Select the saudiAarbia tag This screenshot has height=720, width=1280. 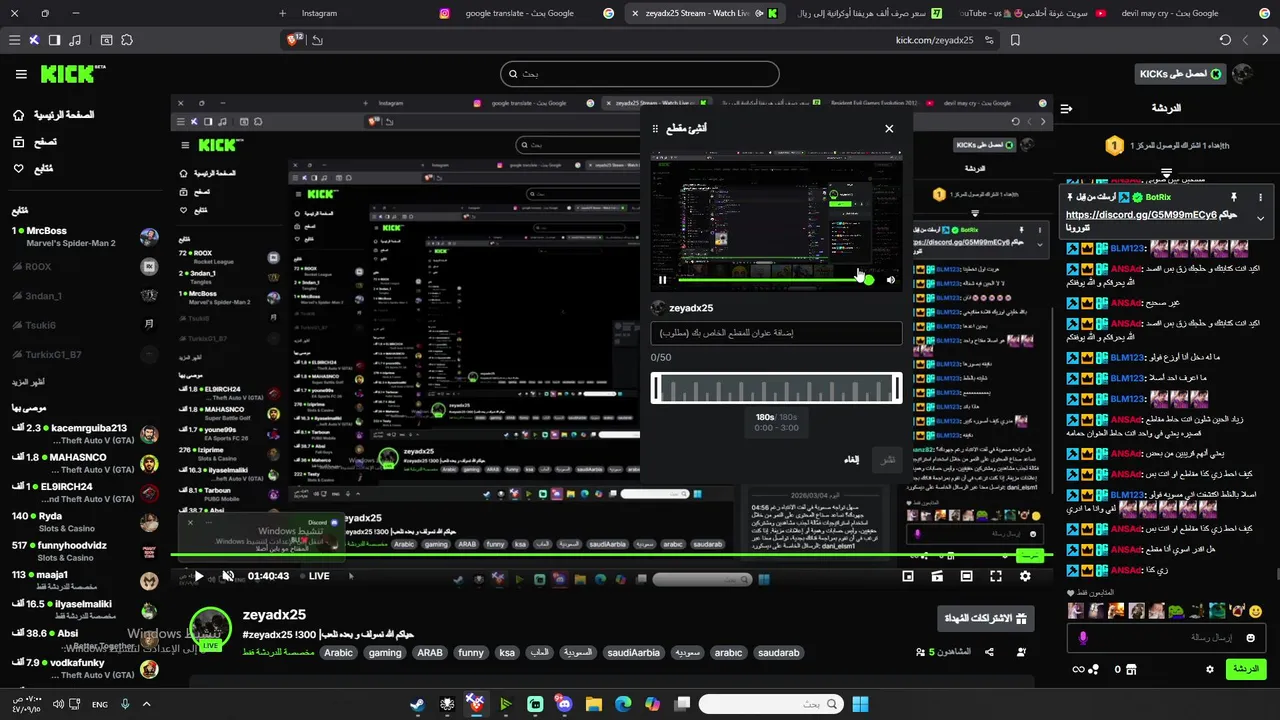[634, 653]
